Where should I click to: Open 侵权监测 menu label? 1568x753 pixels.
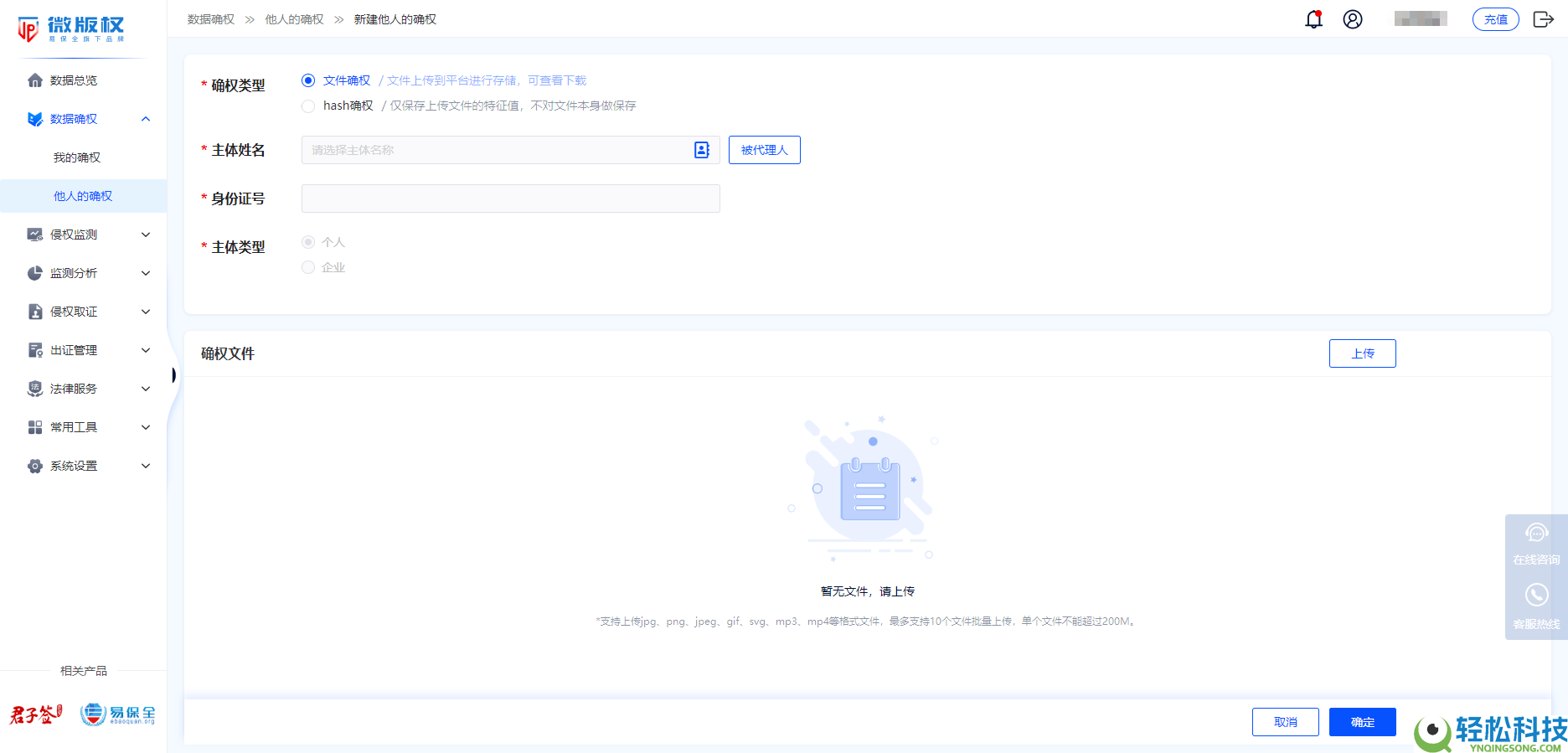74,235
